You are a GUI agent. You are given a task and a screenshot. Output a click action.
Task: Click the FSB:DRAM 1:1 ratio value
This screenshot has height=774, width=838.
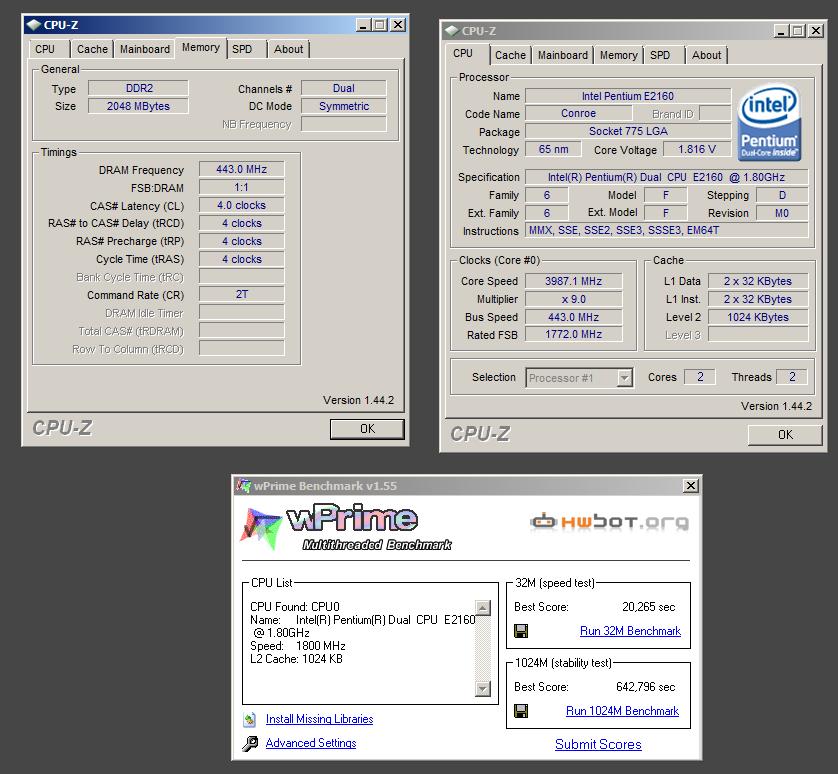coord(242,187)
